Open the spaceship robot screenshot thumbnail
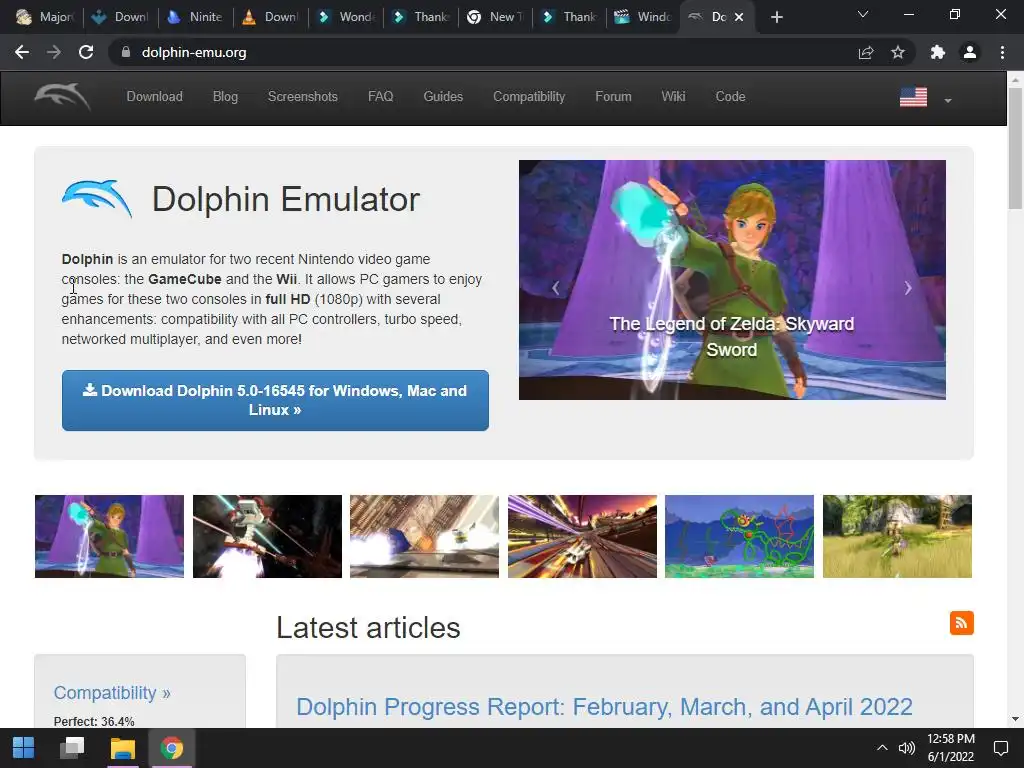Viewport: 1024px width, 768px height. (x=267, y=536)
